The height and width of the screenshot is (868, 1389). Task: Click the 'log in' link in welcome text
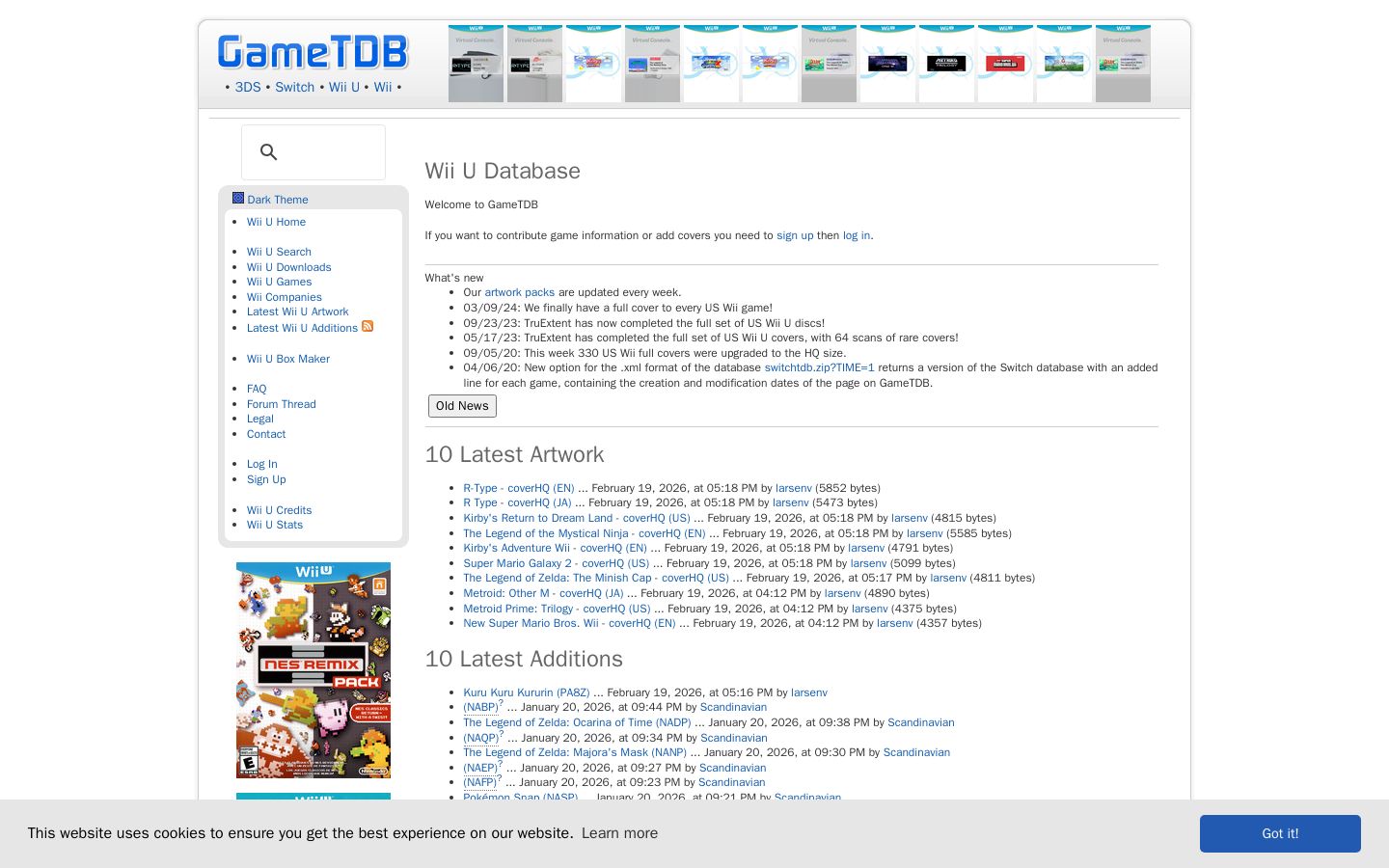click(x=857, y=235)
